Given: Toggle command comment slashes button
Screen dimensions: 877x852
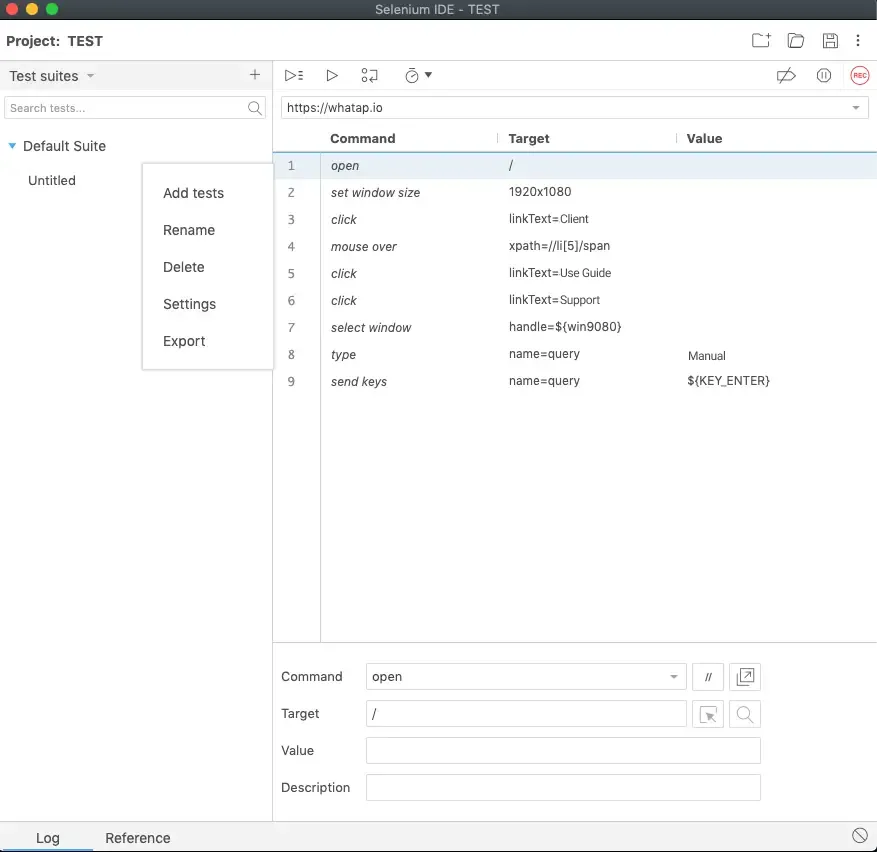Looking at the screenshot, I should click(x=708, y=677).
